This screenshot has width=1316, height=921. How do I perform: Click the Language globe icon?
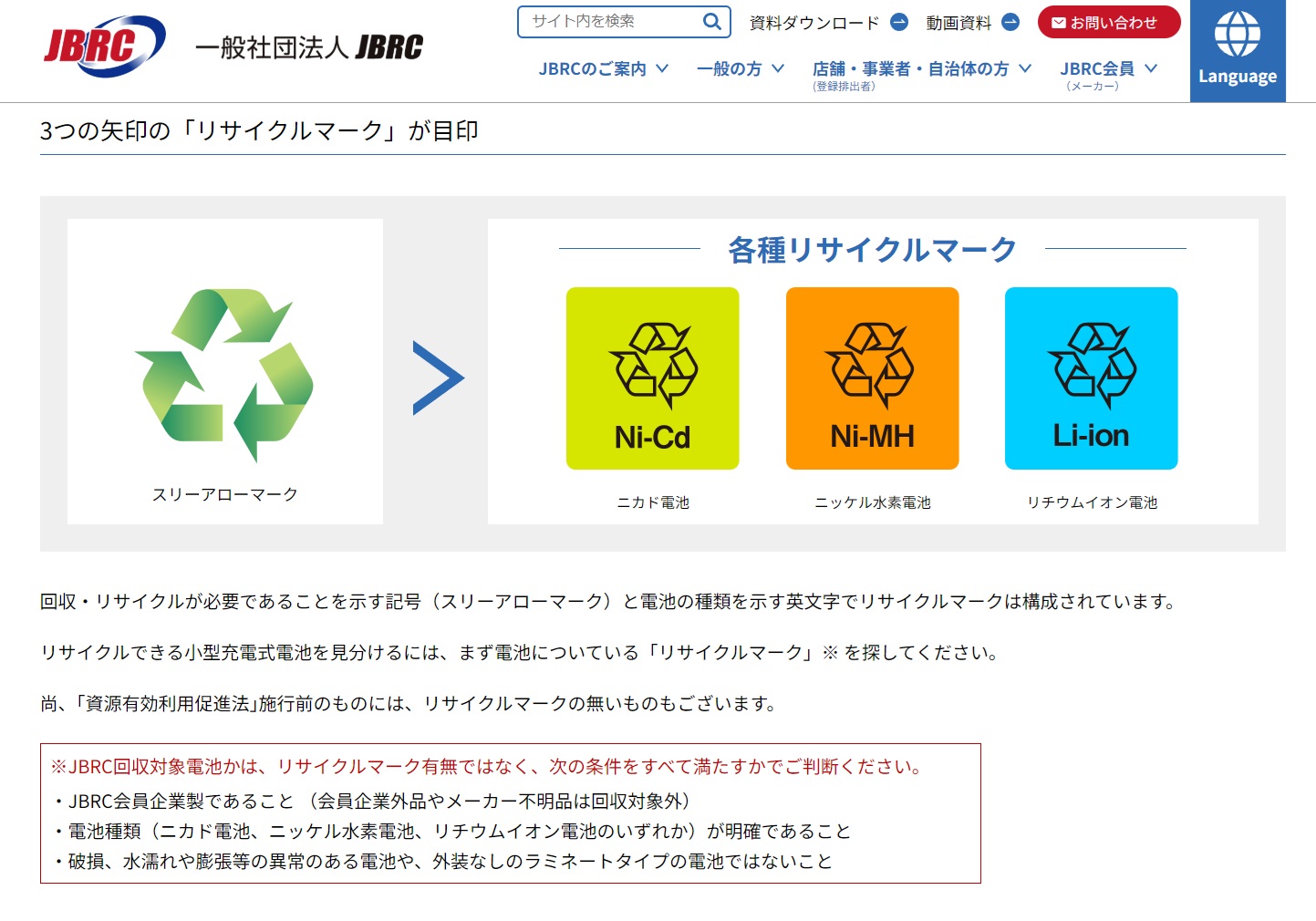[x=1237, y=35]
